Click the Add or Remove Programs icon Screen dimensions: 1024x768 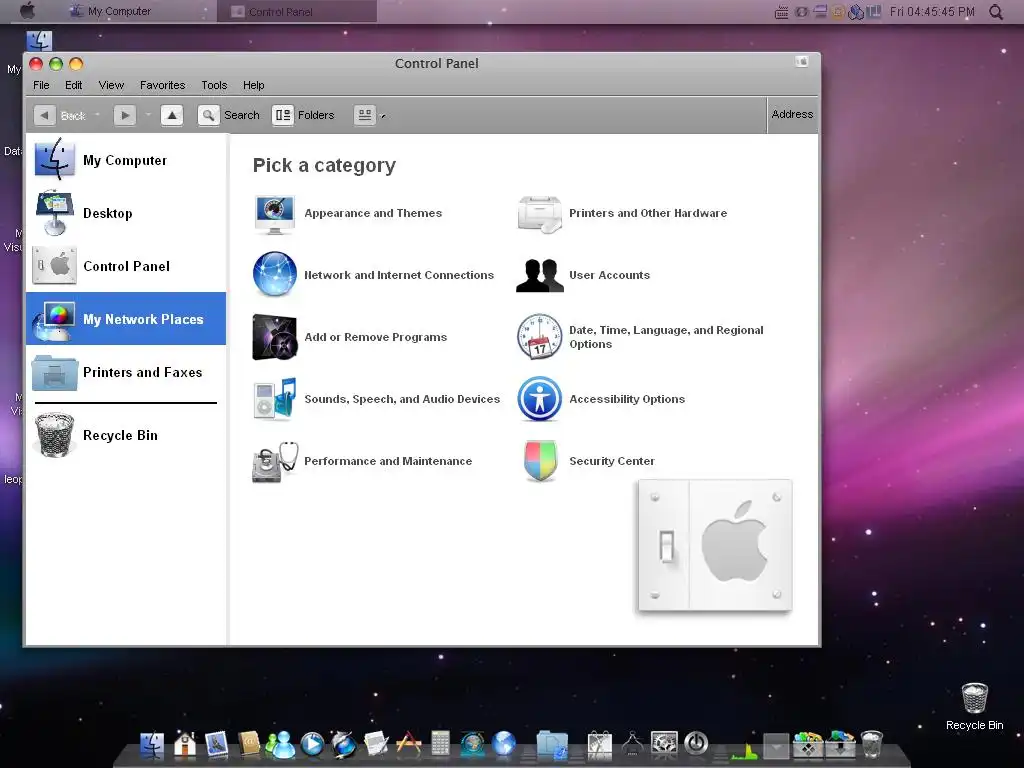click(x=275, y=337)
